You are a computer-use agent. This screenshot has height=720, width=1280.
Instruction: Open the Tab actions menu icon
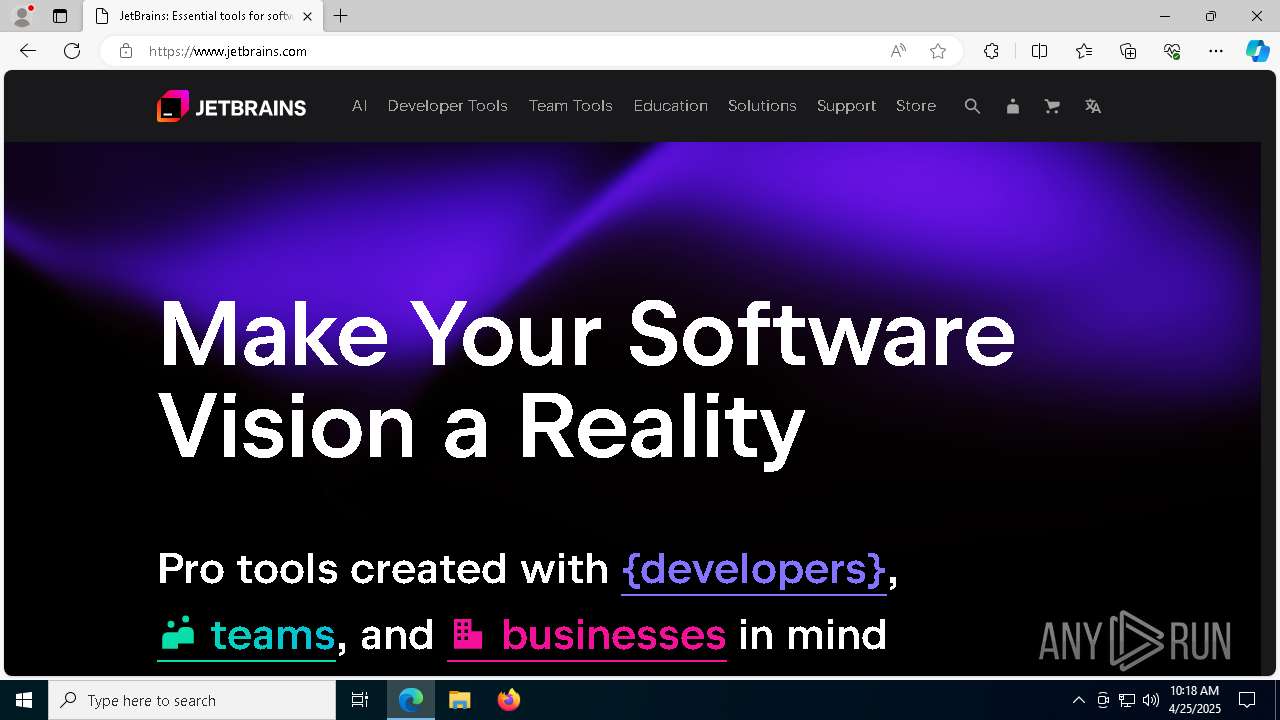(60, 16)
